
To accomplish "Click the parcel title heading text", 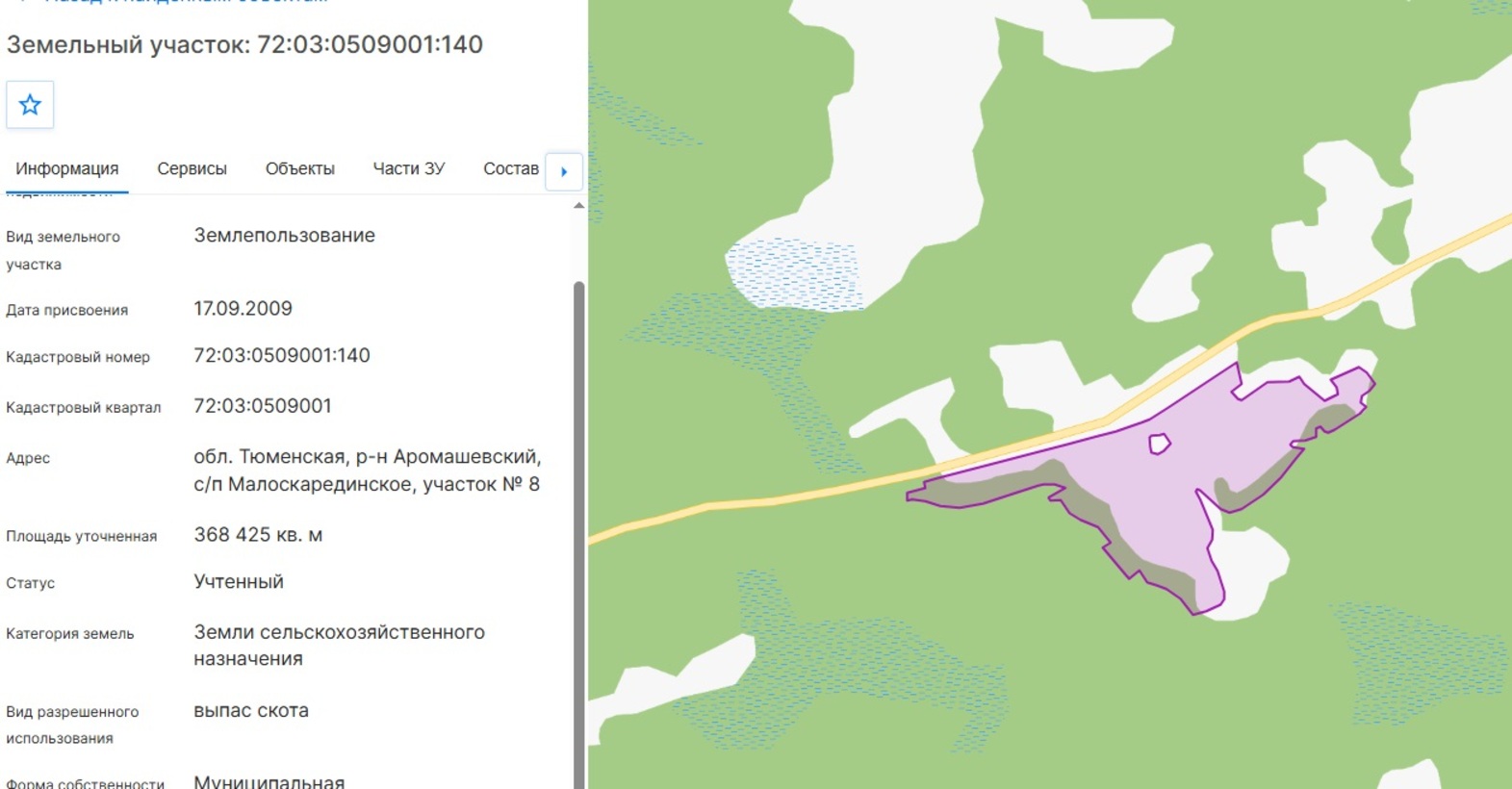I will point(244,44).
